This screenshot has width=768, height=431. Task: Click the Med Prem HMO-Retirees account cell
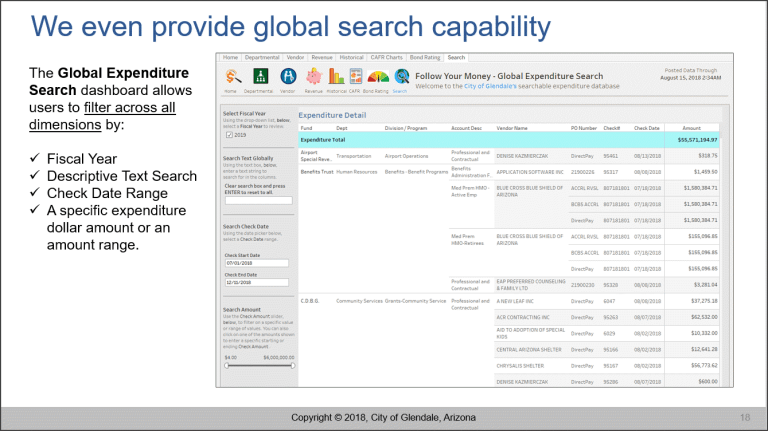467,239
